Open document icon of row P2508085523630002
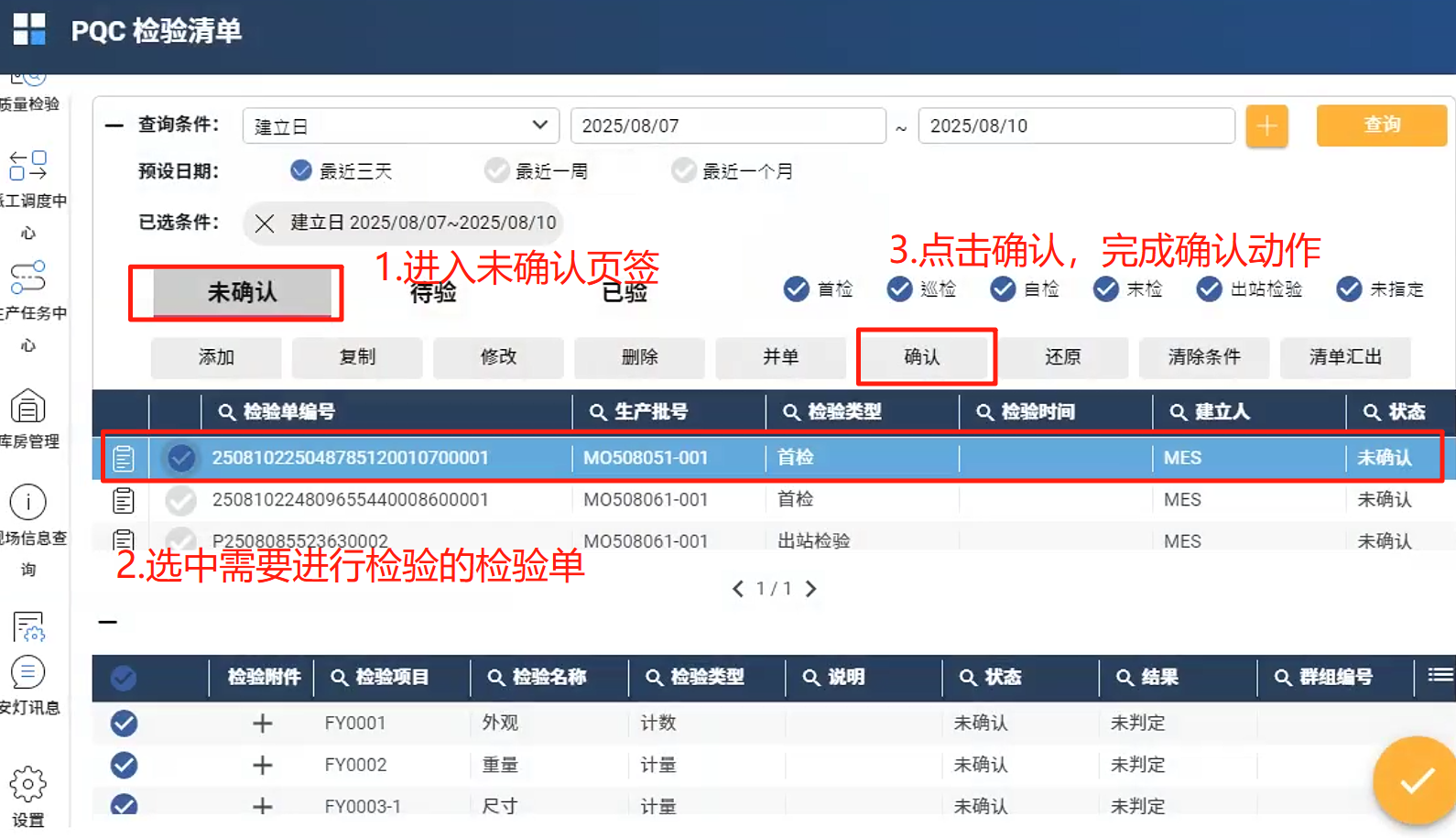Image resolution: width=1456 pixels, height=838 pixels. coord(124,540)
